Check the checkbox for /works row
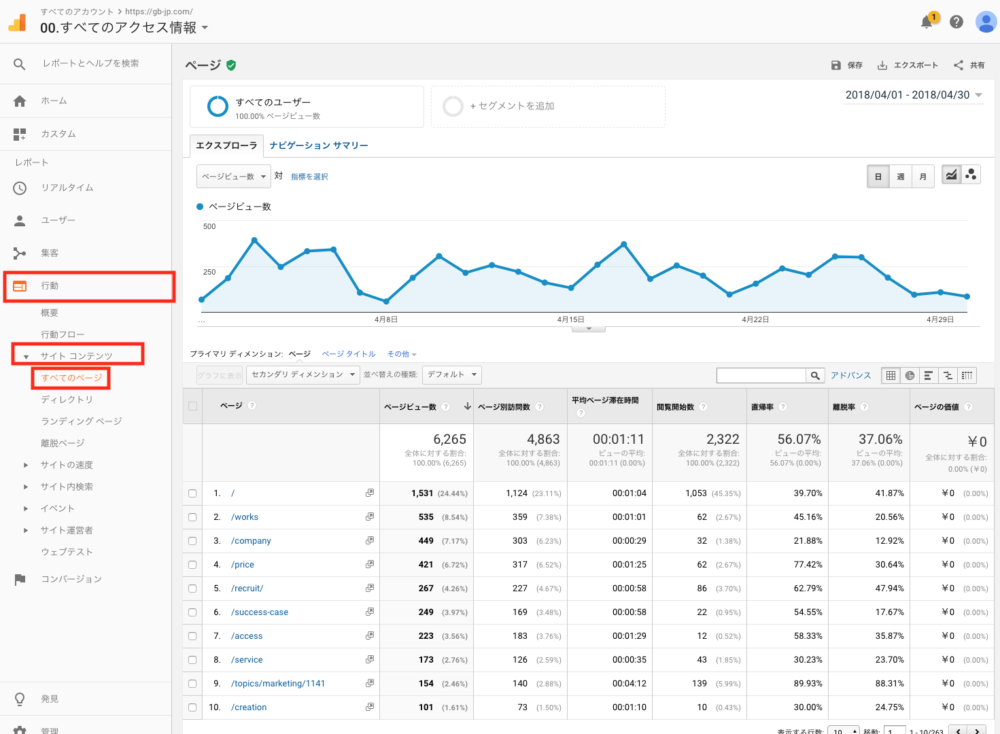Screen dimensions: 1000x734 [193, 517]
